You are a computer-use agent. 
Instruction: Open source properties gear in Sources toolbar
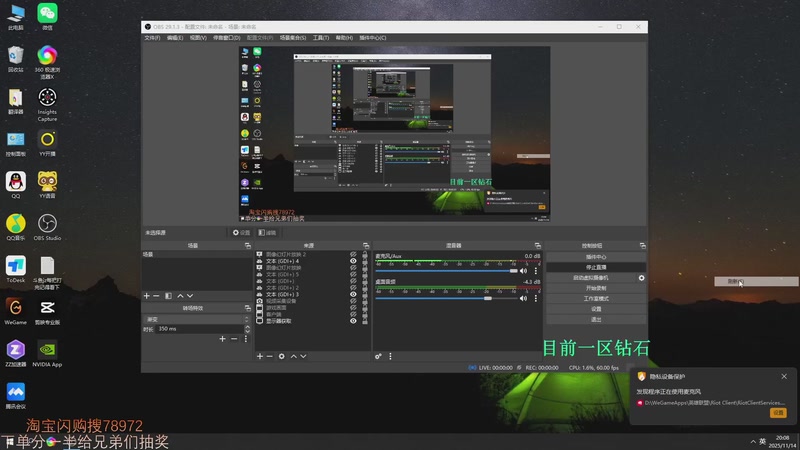pyautogui.click(x=282, y=356)
